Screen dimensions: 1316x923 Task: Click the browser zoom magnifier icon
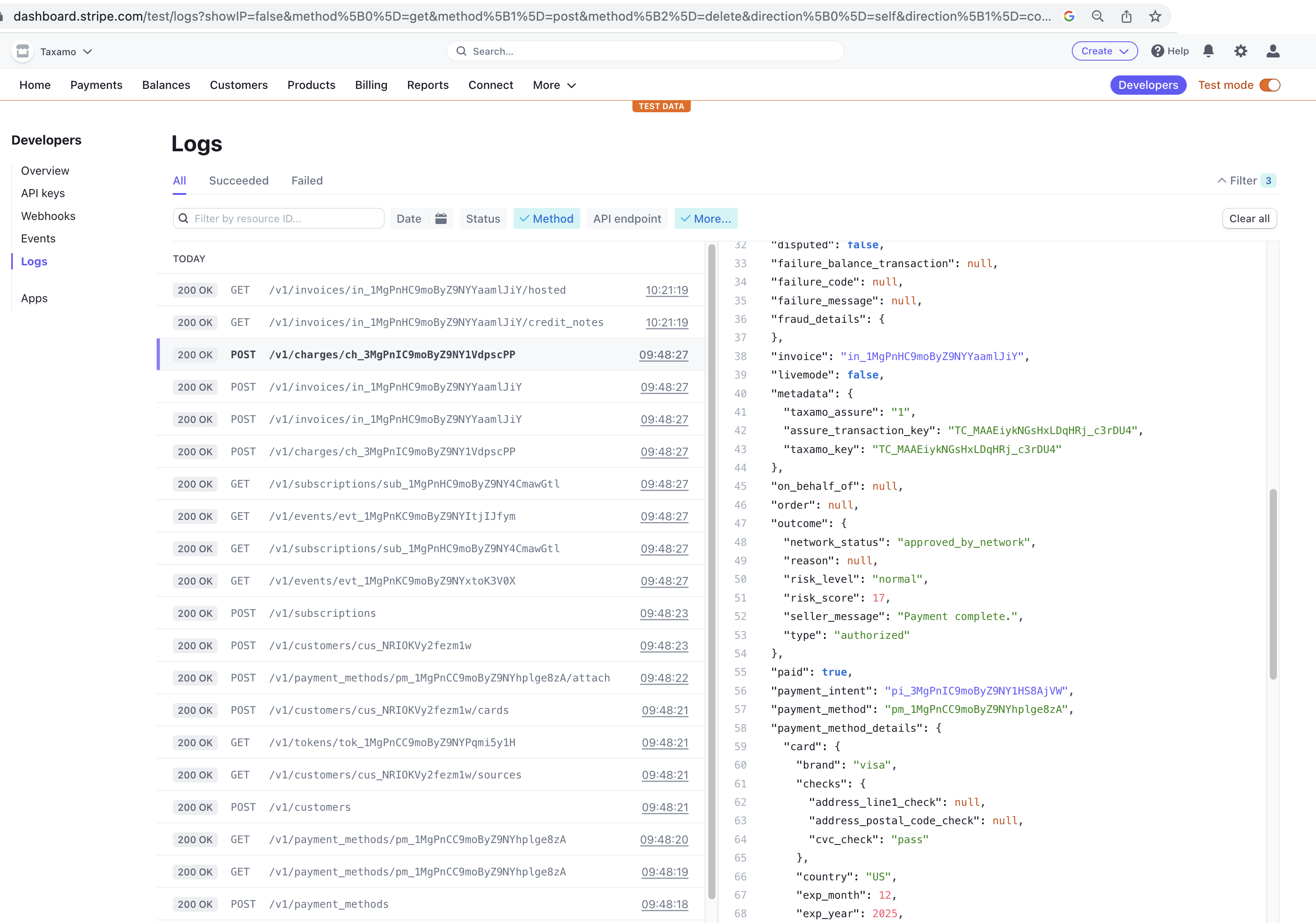1097,16
